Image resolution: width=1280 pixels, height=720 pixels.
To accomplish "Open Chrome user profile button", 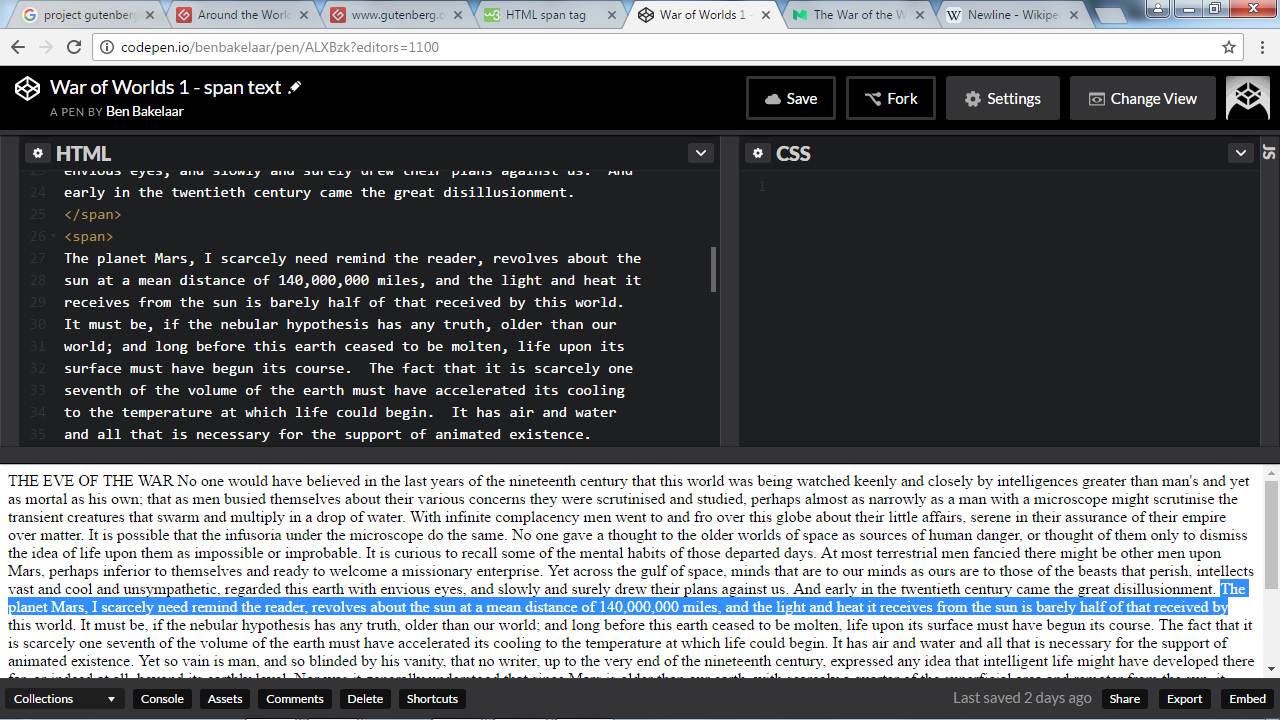I will click(x=1157, y=8).
